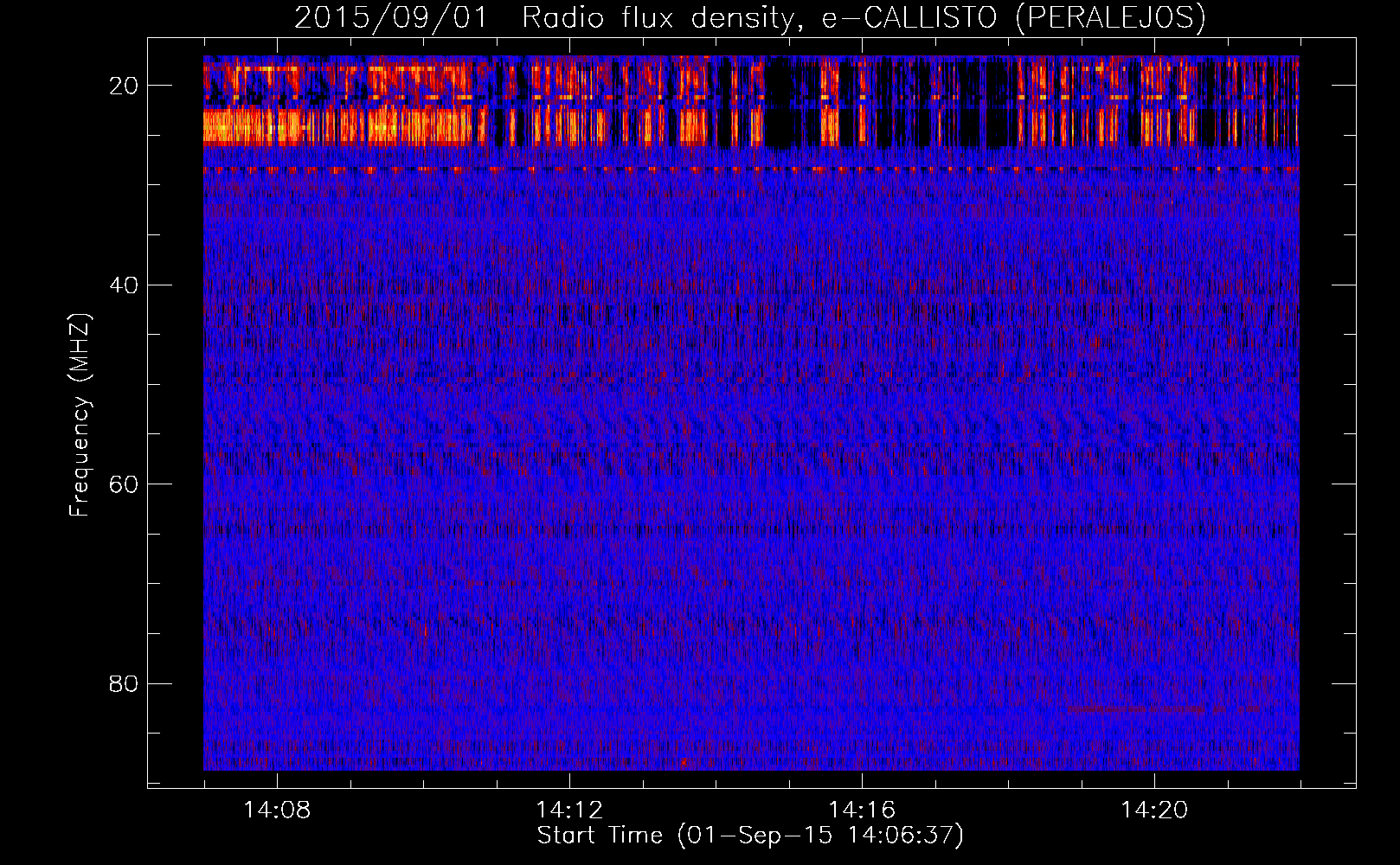1400x865 pixels.
Task: Click the '14:12' time tick label
Action: [569, 811]
